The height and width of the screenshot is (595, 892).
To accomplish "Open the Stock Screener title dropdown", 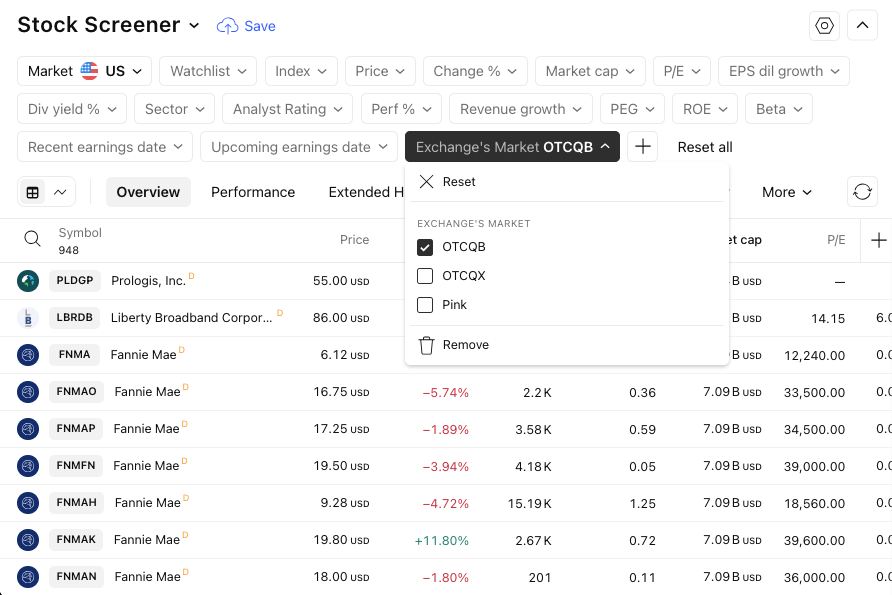I will (x=108, y=25).
